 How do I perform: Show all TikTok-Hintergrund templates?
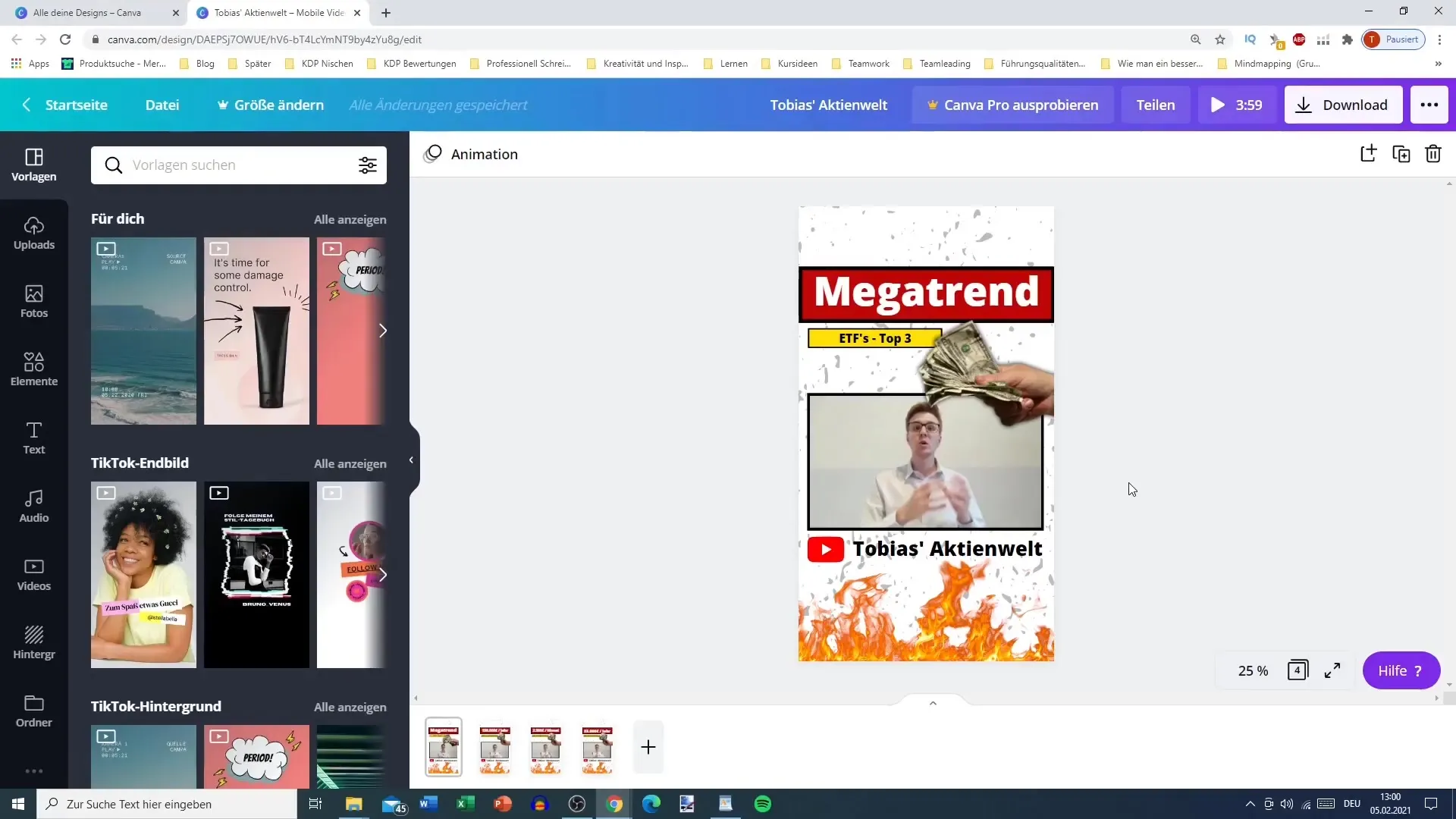(x=350, y=707)
